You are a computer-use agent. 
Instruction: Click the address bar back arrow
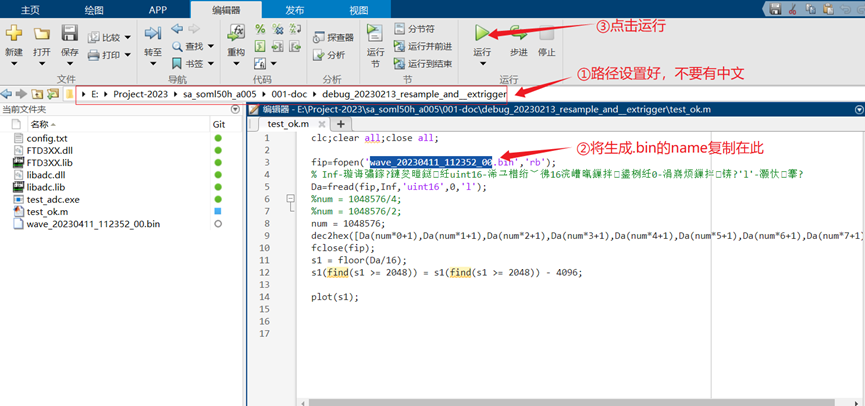[7, 93]
